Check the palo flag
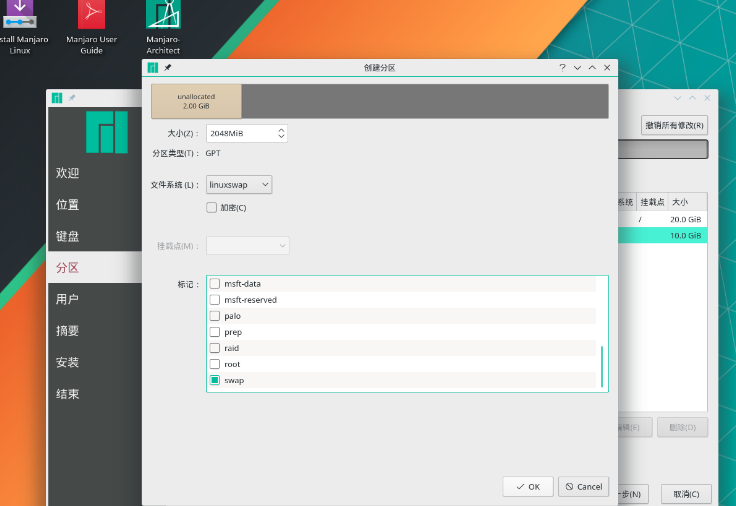This screenshot has width=736, height=506. pos(215,316)
